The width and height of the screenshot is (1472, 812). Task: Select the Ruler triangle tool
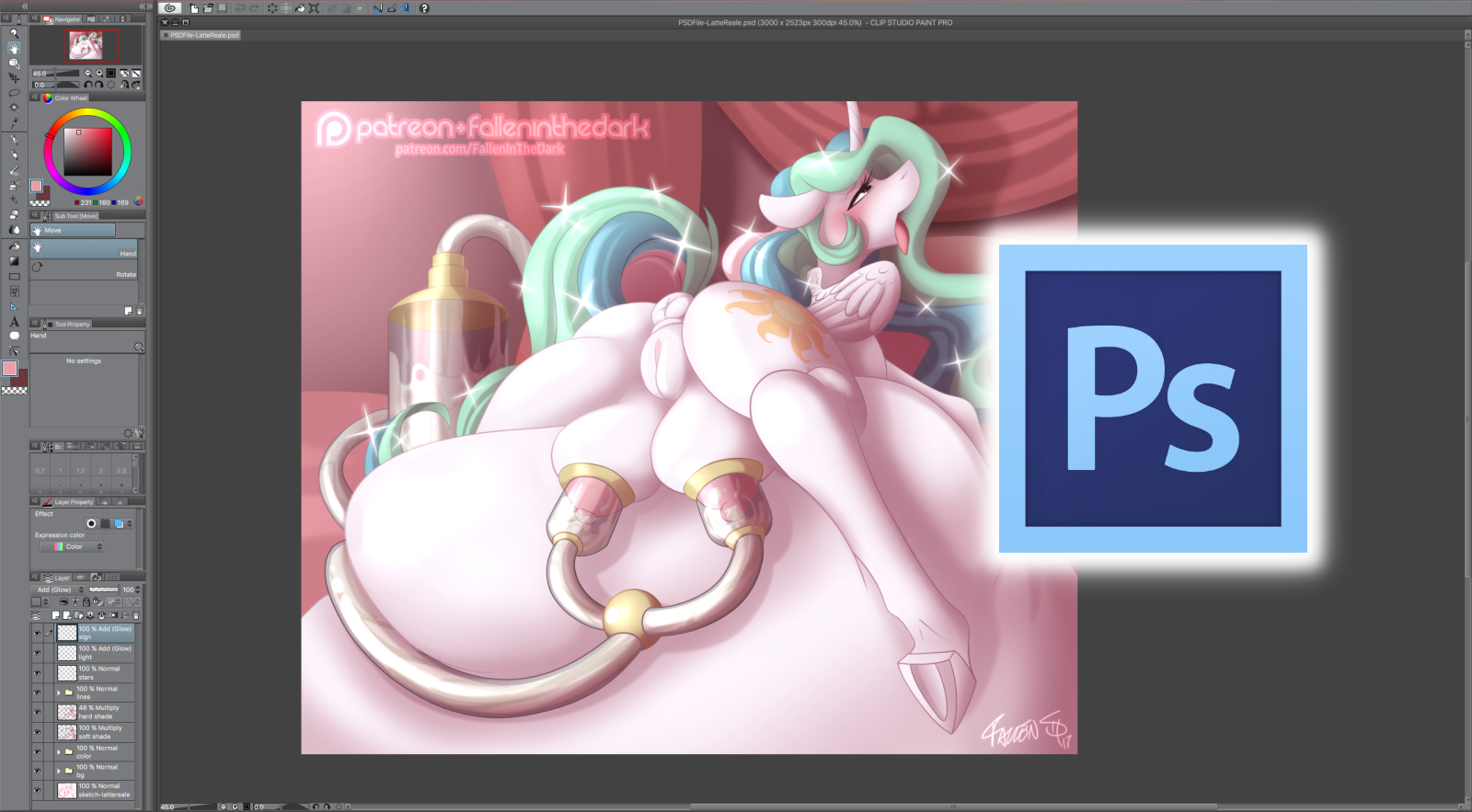click(x=14, y=306)
